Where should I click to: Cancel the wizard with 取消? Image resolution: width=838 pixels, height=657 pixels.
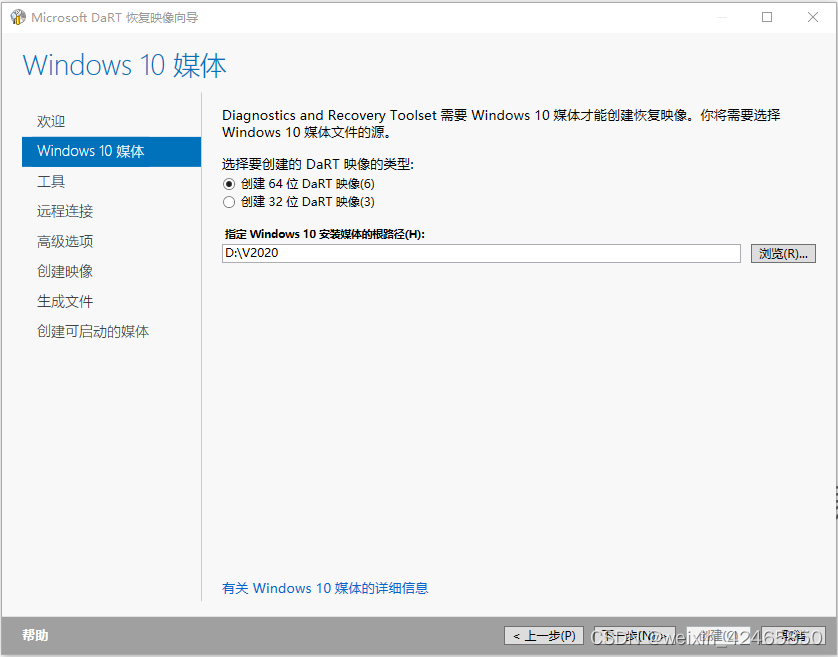point(791,635)
